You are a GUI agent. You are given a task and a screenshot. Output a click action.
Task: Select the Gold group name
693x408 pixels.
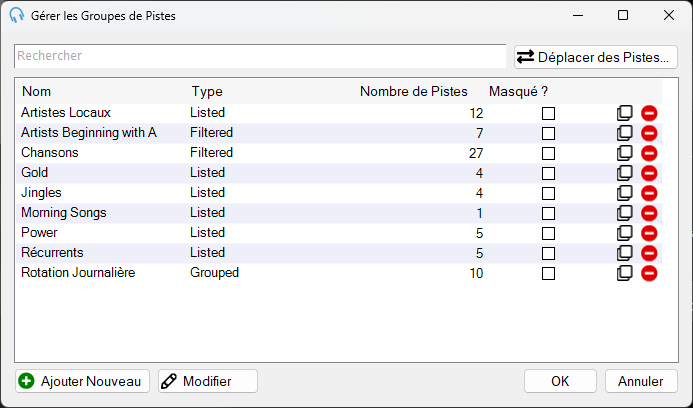point(34,172)
